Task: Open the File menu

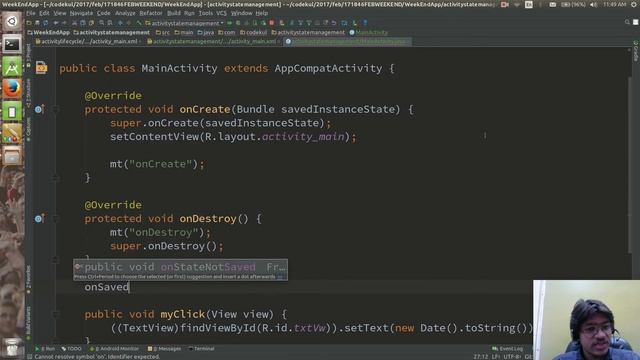Action: [x=31, y=13]
